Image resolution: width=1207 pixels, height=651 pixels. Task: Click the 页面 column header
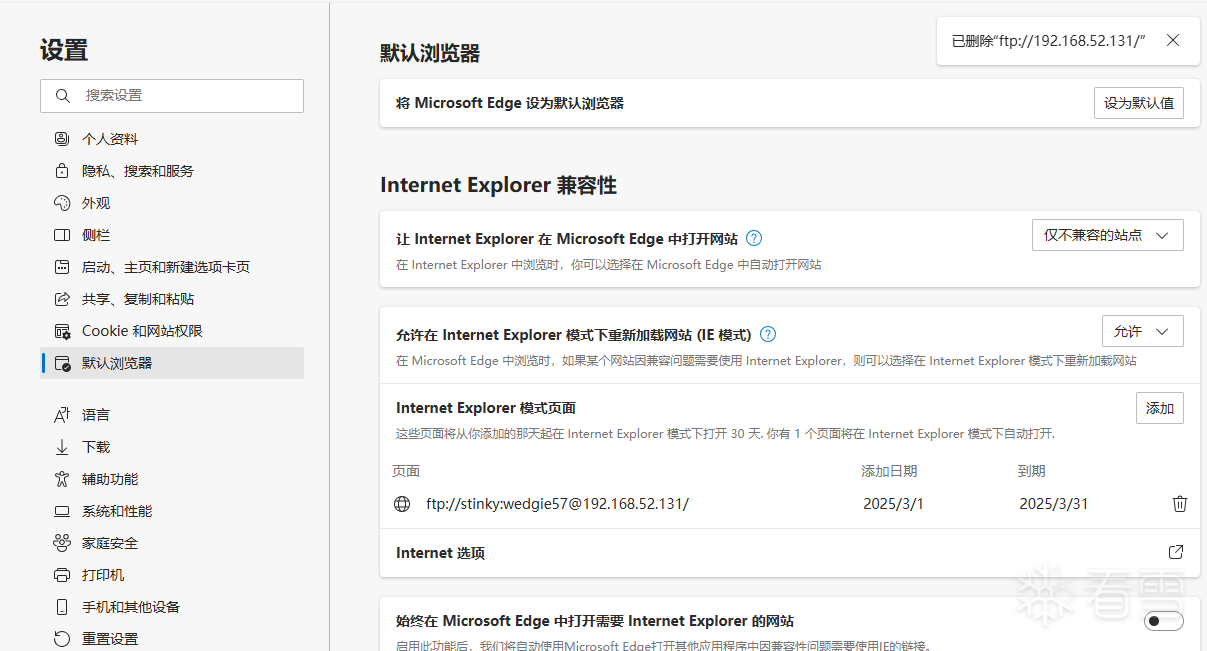[406, 471]
